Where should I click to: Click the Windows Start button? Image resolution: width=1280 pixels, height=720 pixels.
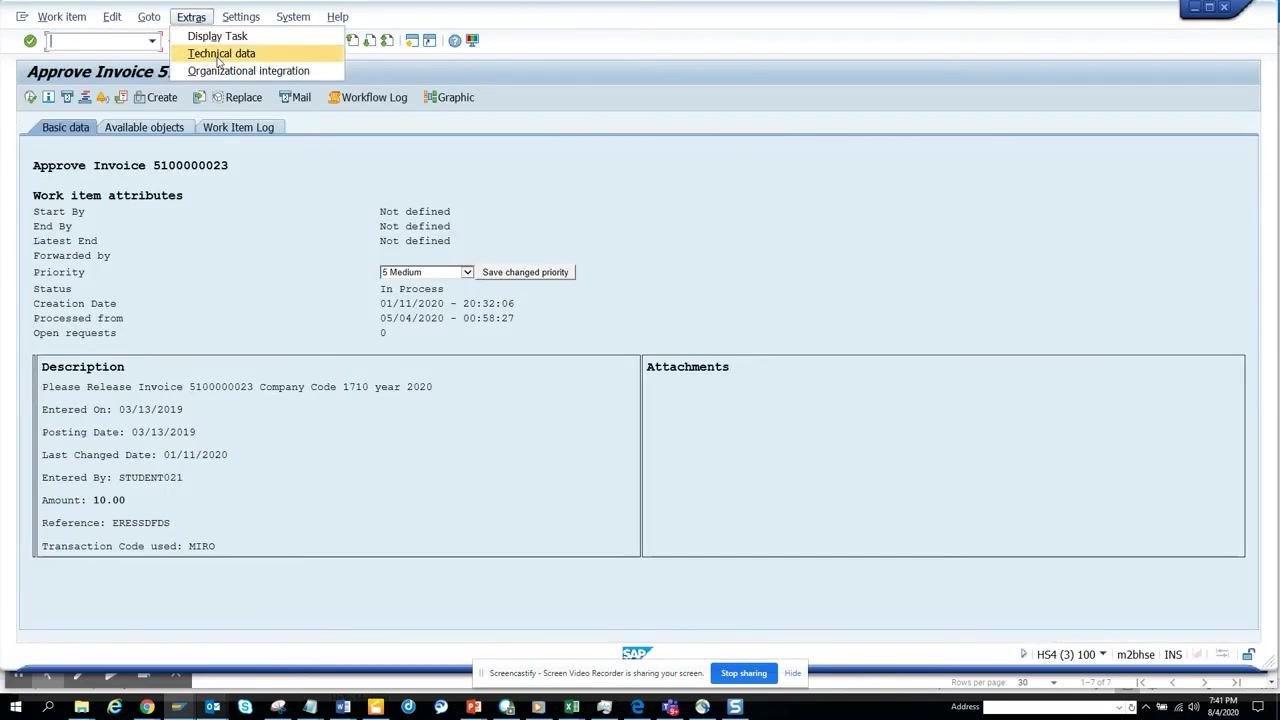(x=16, y=707)
